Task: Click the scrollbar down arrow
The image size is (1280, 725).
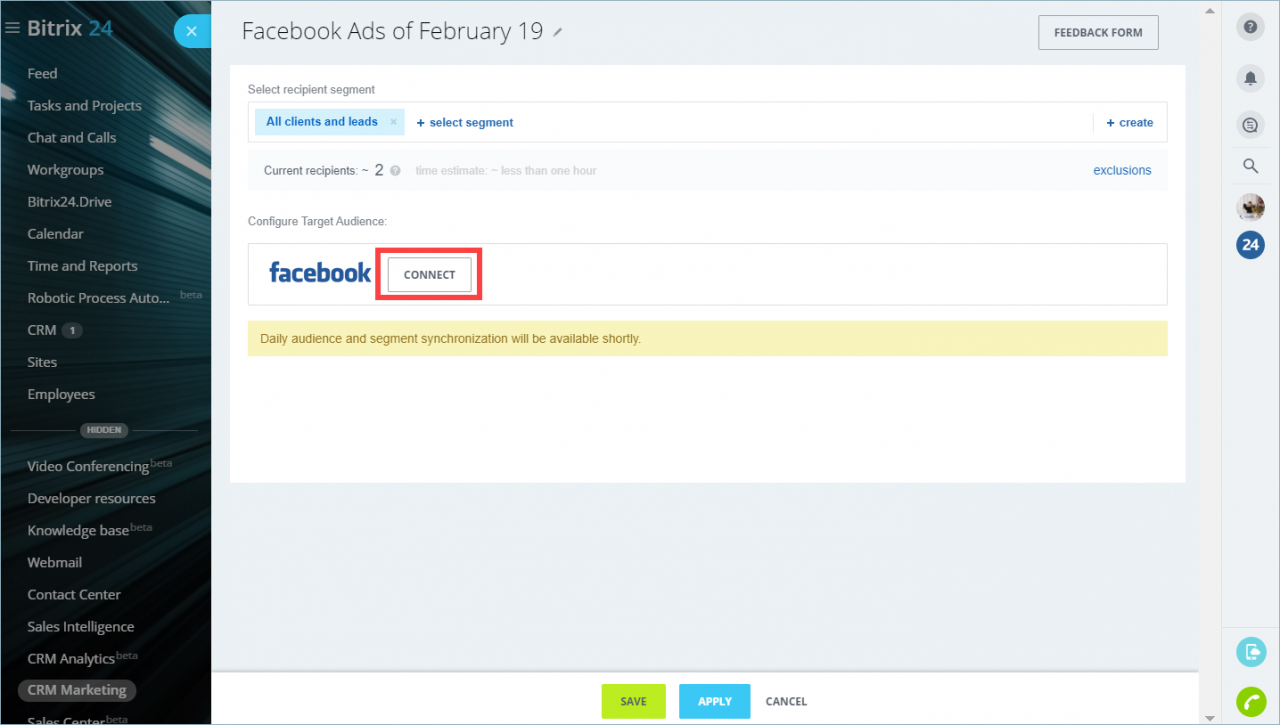Action: pyautogui.click(x=1210, y=716)
